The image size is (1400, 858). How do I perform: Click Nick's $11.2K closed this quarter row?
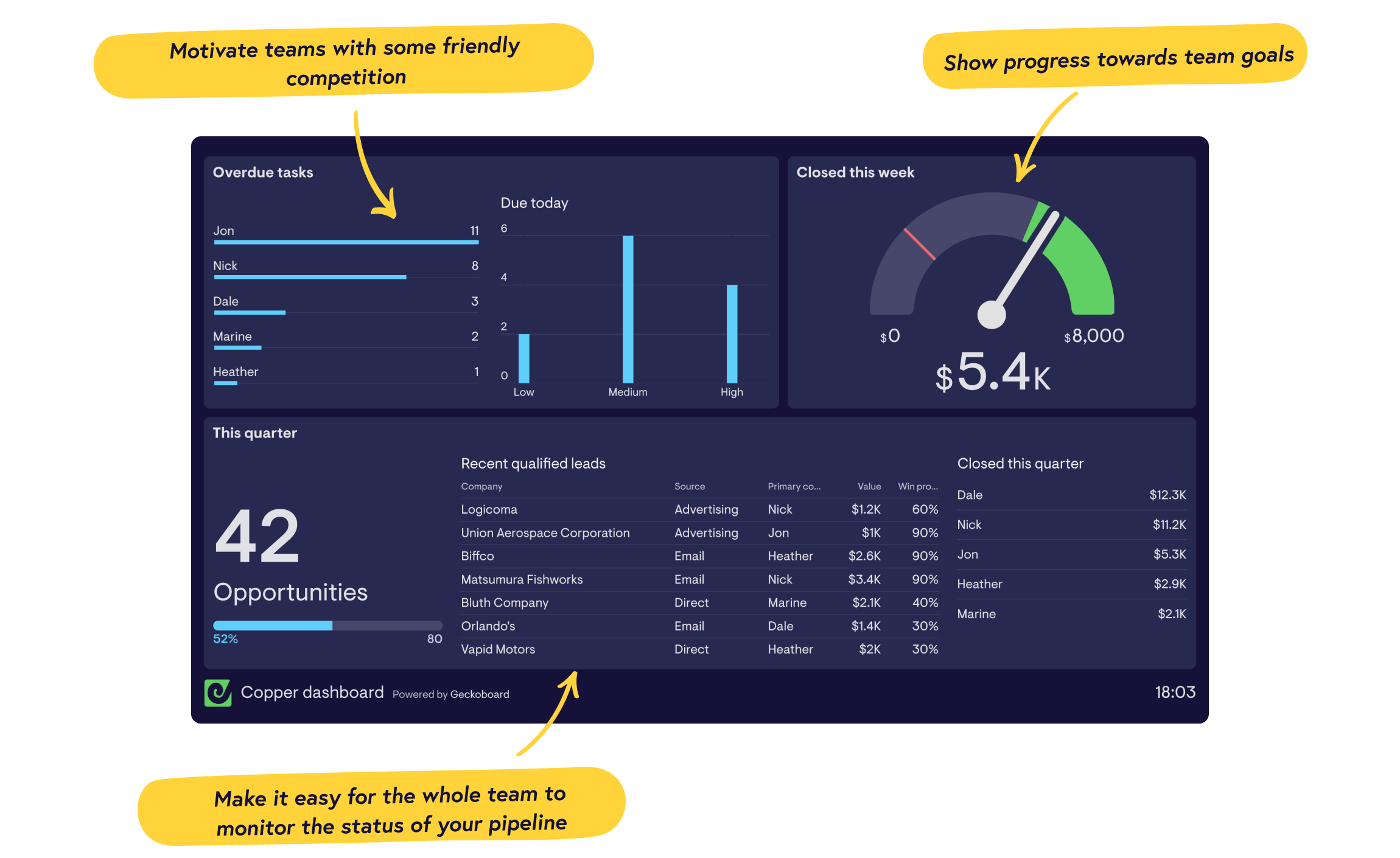(1071, 525)
